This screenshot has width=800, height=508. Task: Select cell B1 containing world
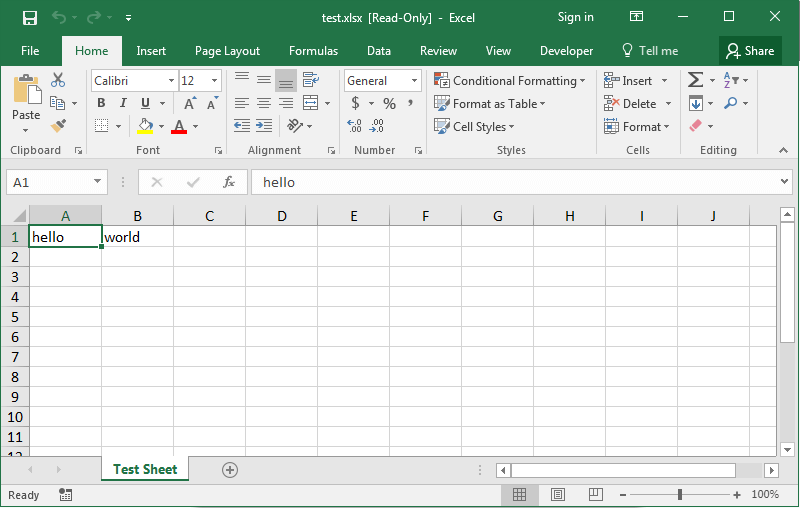pyautogui.click(x=137, y=237)
